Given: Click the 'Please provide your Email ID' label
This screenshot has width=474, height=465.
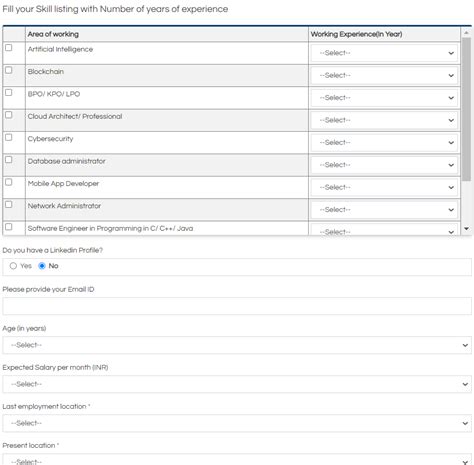Looking at the screenshot, I should click(x=48, y=289).
